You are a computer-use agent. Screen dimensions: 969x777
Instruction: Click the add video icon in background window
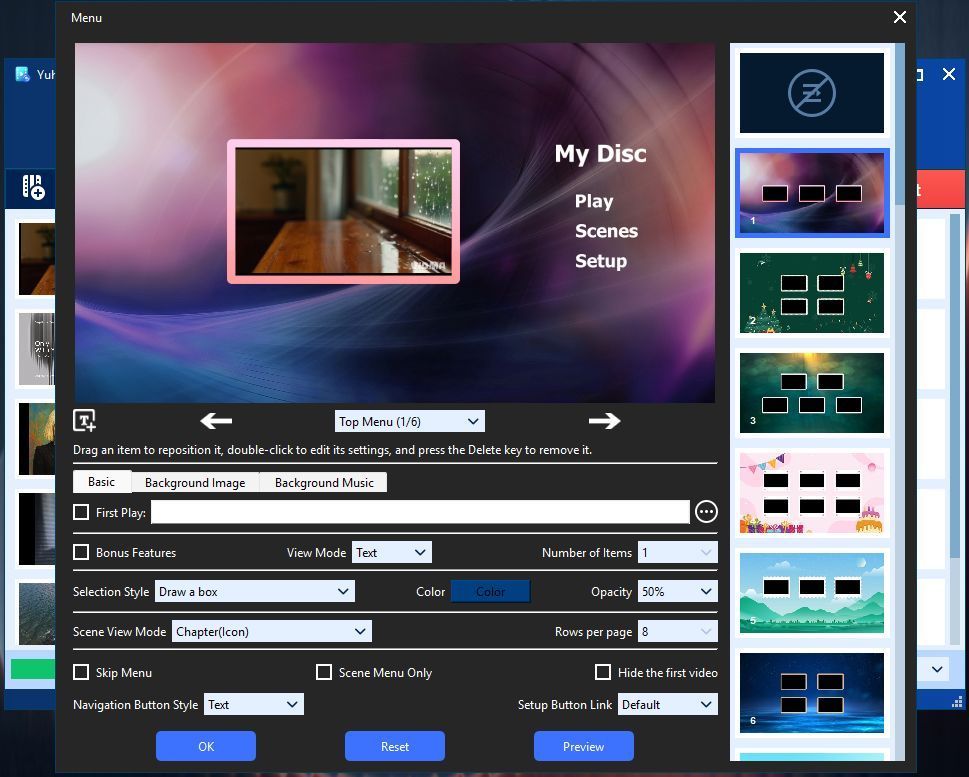(33, 187)
